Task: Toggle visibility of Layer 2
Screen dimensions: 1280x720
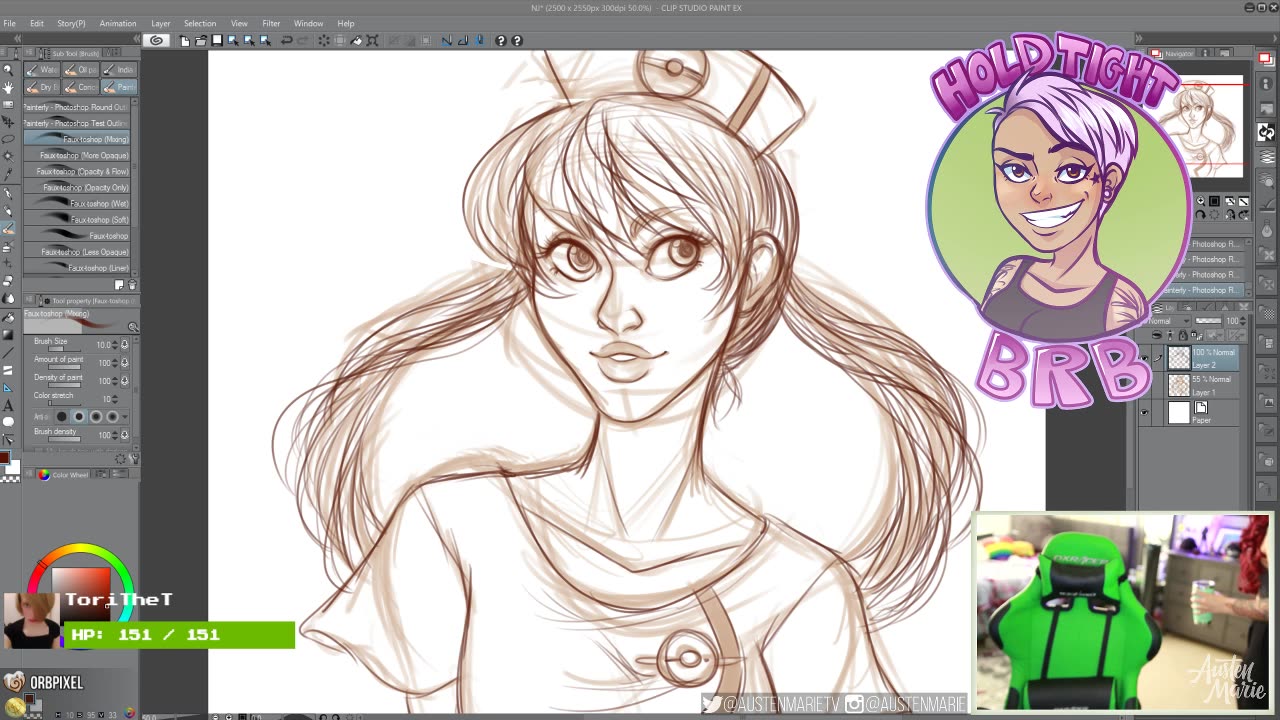Action: tap(1145, 357)
